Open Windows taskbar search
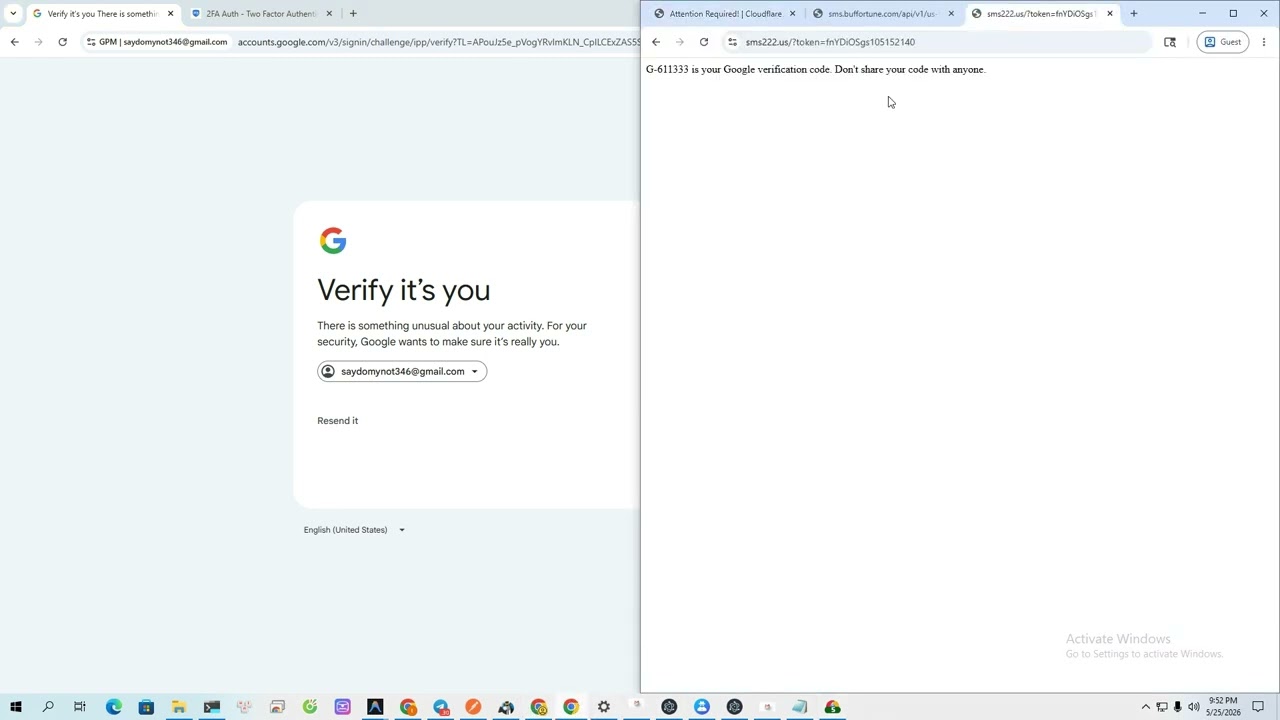Screen dimensions: 1280x720 [x=47, y=707]
